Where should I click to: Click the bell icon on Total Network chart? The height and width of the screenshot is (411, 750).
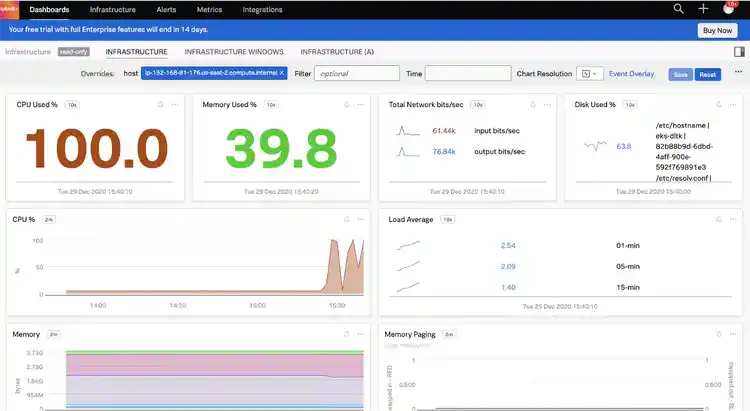(530, 104)
